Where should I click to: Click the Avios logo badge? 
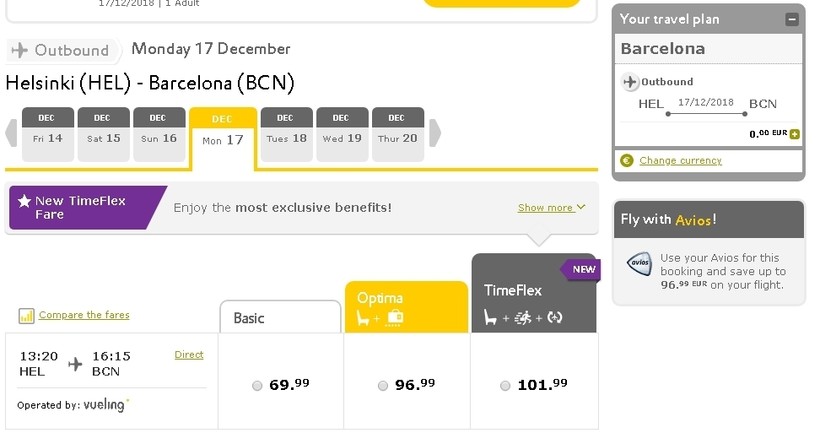tap(639, 264)
